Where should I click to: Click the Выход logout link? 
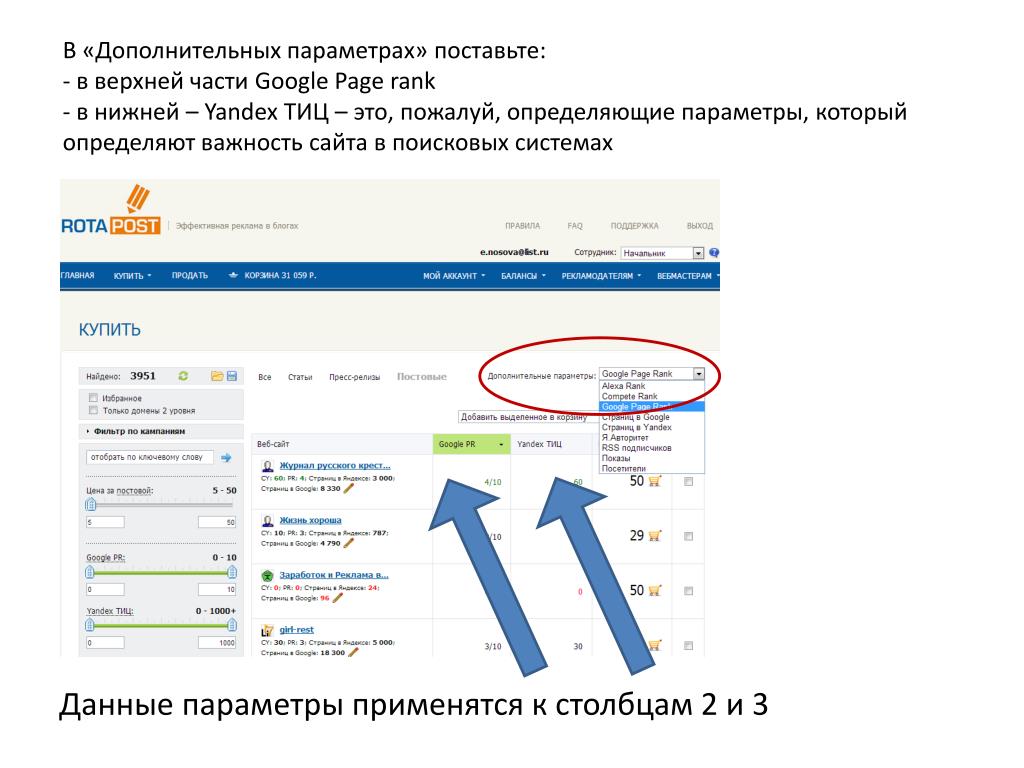point(699,226)
